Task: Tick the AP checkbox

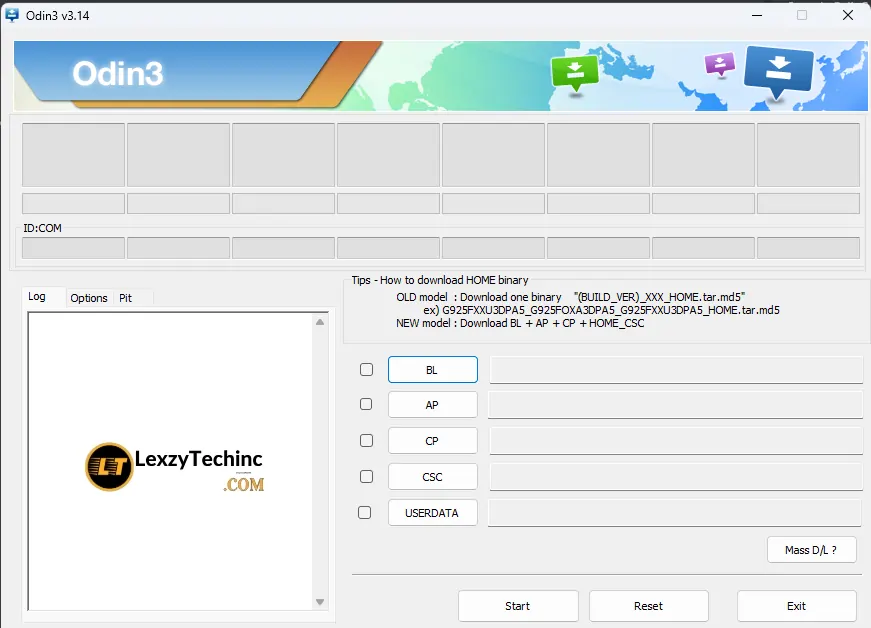Action: click(366, 404)
